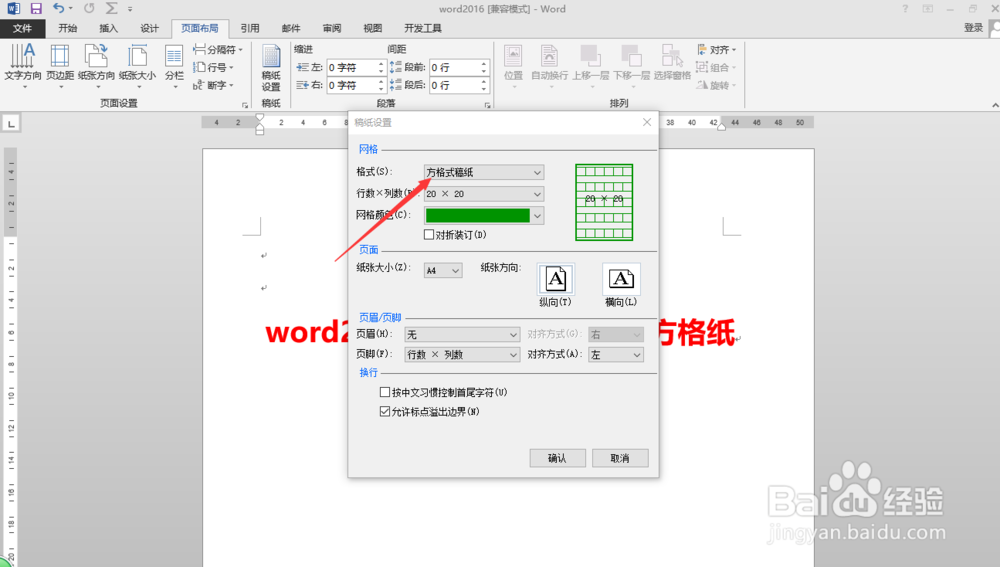
Task: Open the 纸张大小 paper size tool
Action: (x=137, y=66)
